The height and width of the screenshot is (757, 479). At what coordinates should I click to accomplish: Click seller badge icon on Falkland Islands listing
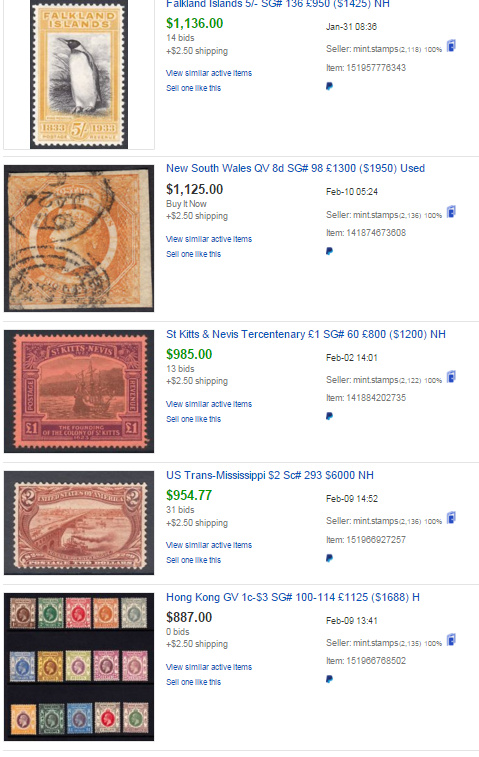point(451,46)
